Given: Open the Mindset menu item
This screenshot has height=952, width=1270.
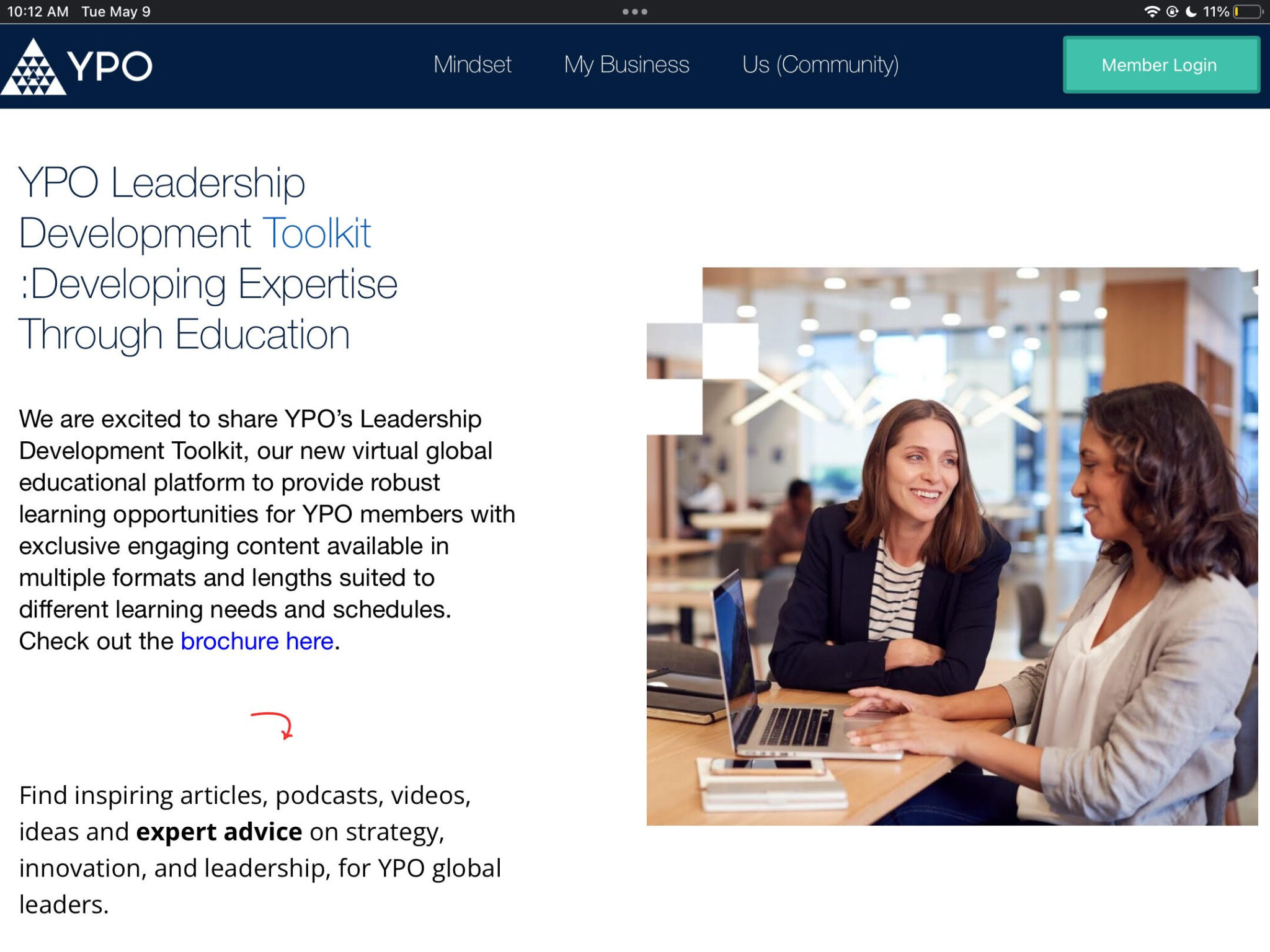Looking at the screenshot, I should coord(473,64).
